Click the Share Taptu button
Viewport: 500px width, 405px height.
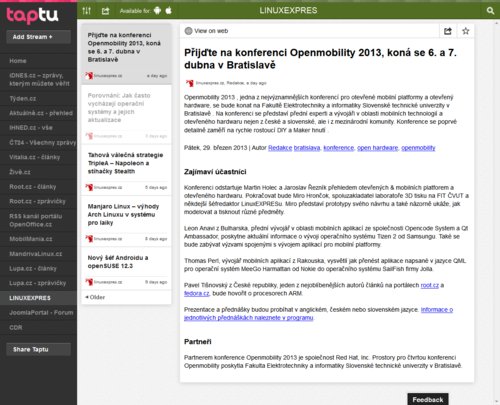[39, 349]
